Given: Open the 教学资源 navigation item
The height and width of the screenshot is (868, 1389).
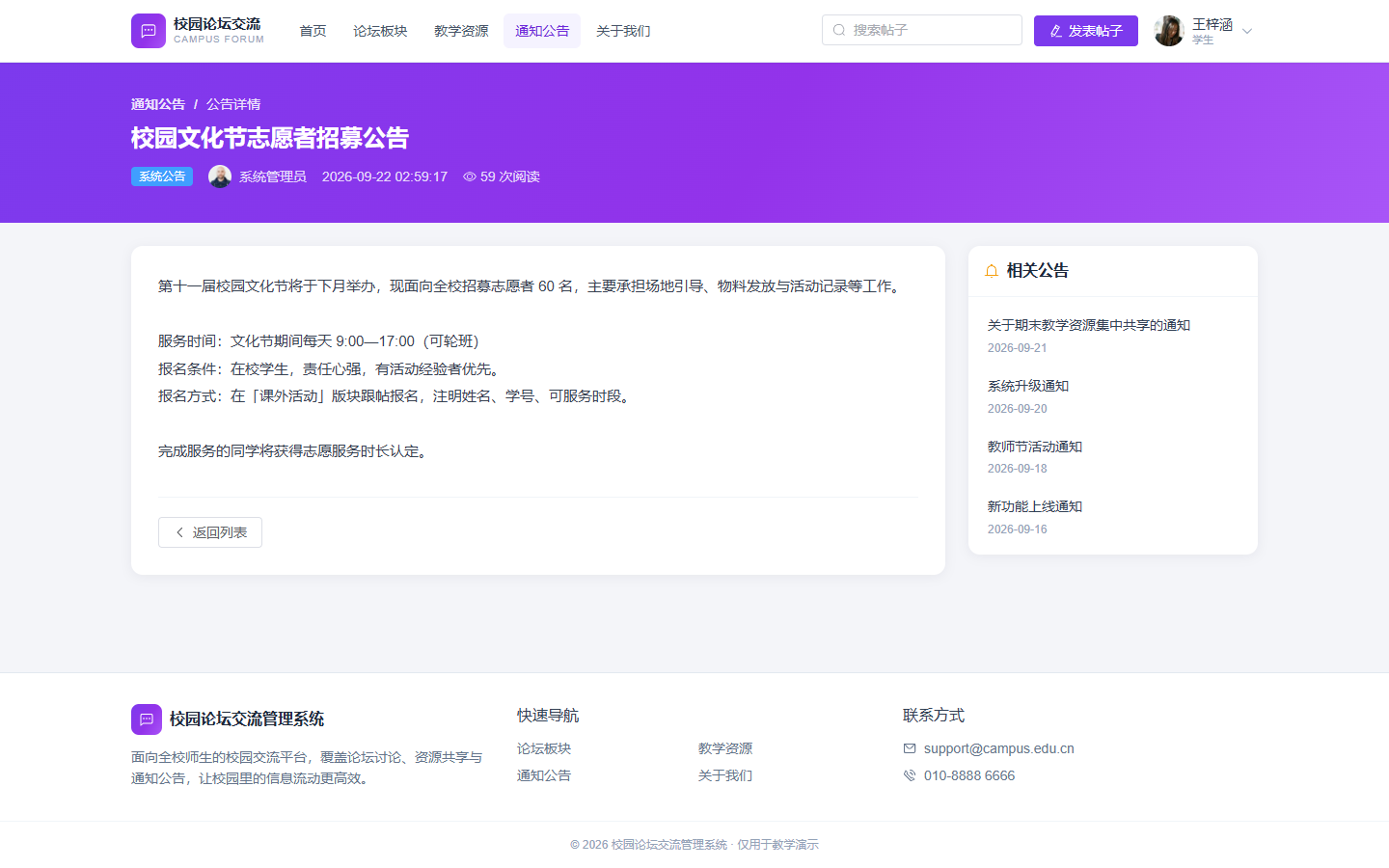Looking at the screenshot, I should click(x=461, y=31).
